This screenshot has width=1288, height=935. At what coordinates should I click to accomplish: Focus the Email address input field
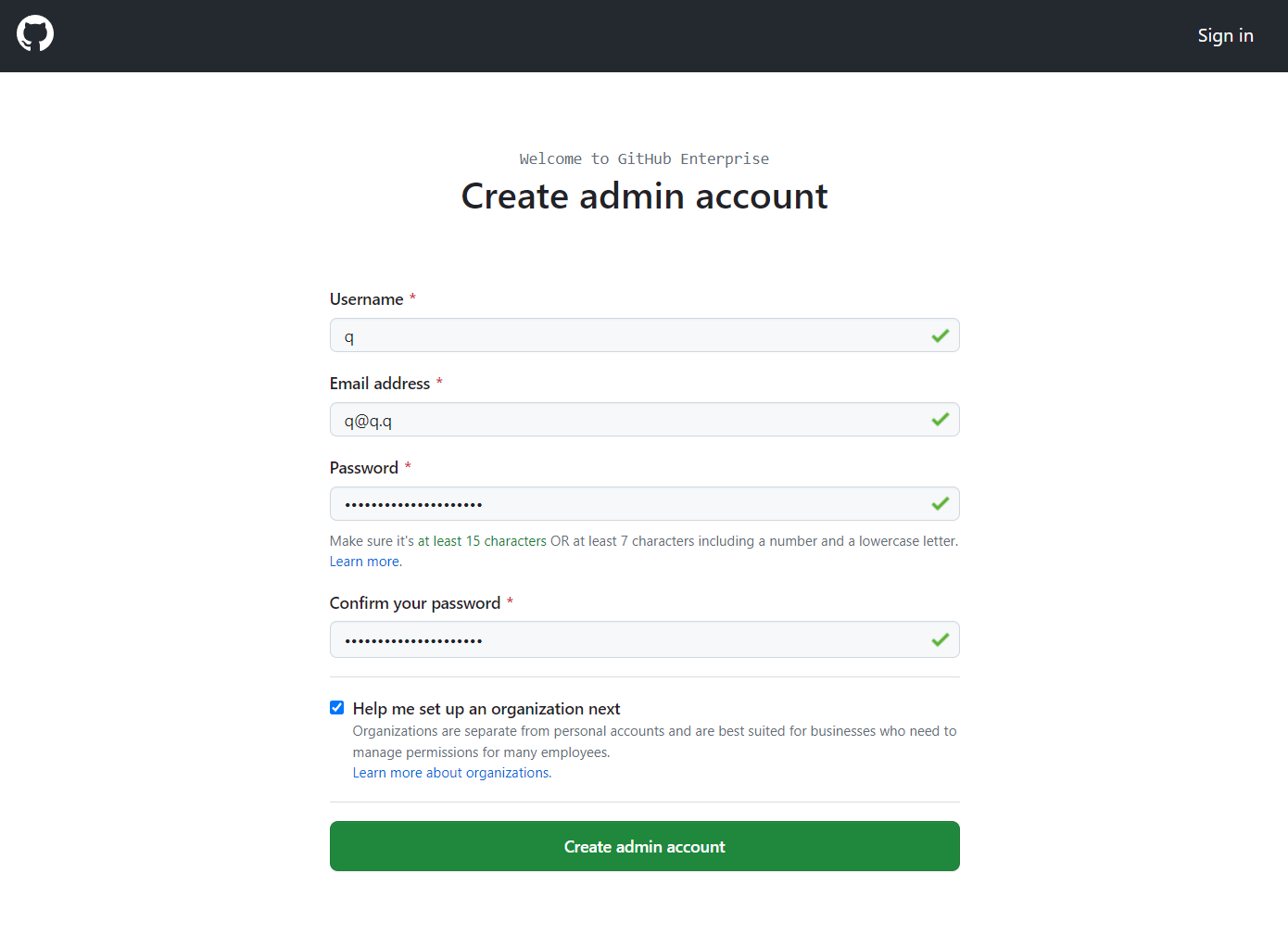coord(645,420)
